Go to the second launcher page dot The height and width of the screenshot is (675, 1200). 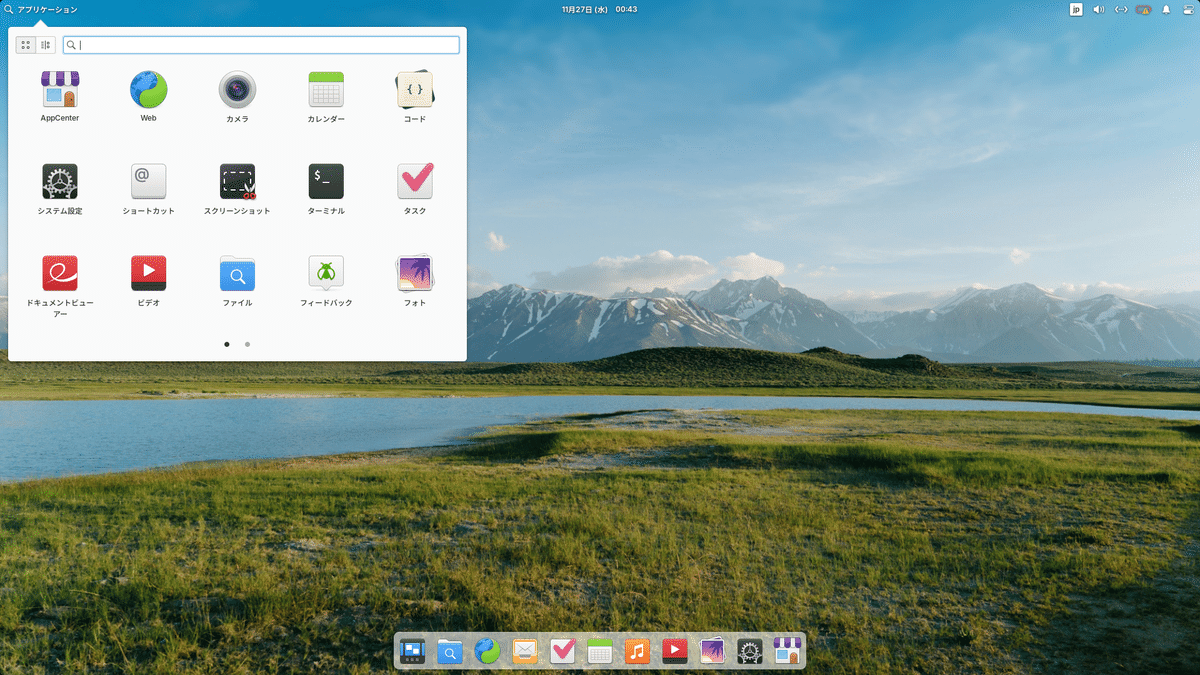coord(246,344)
